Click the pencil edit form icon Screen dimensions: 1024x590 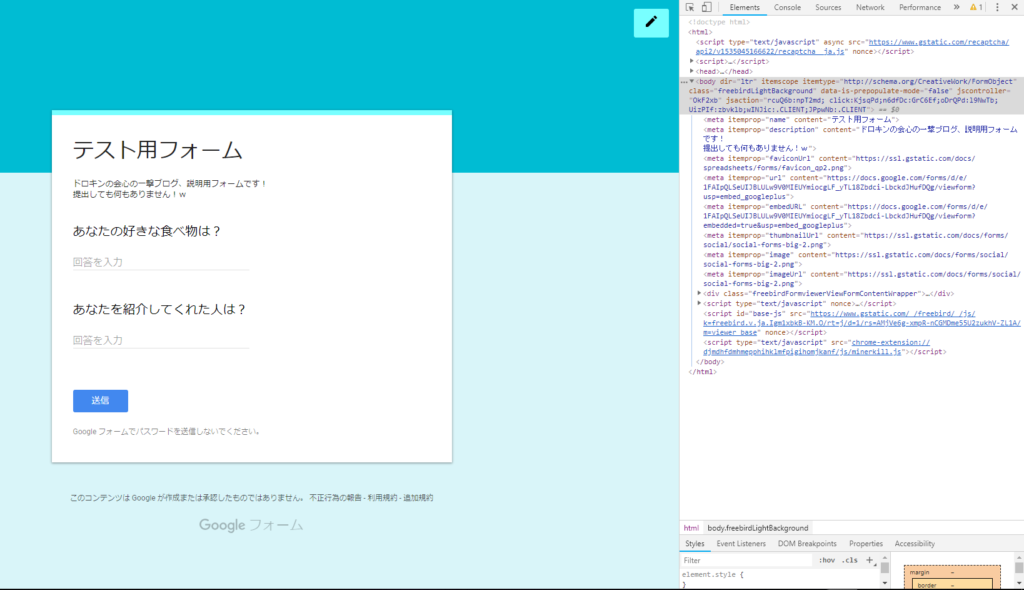tap(651, 23)
